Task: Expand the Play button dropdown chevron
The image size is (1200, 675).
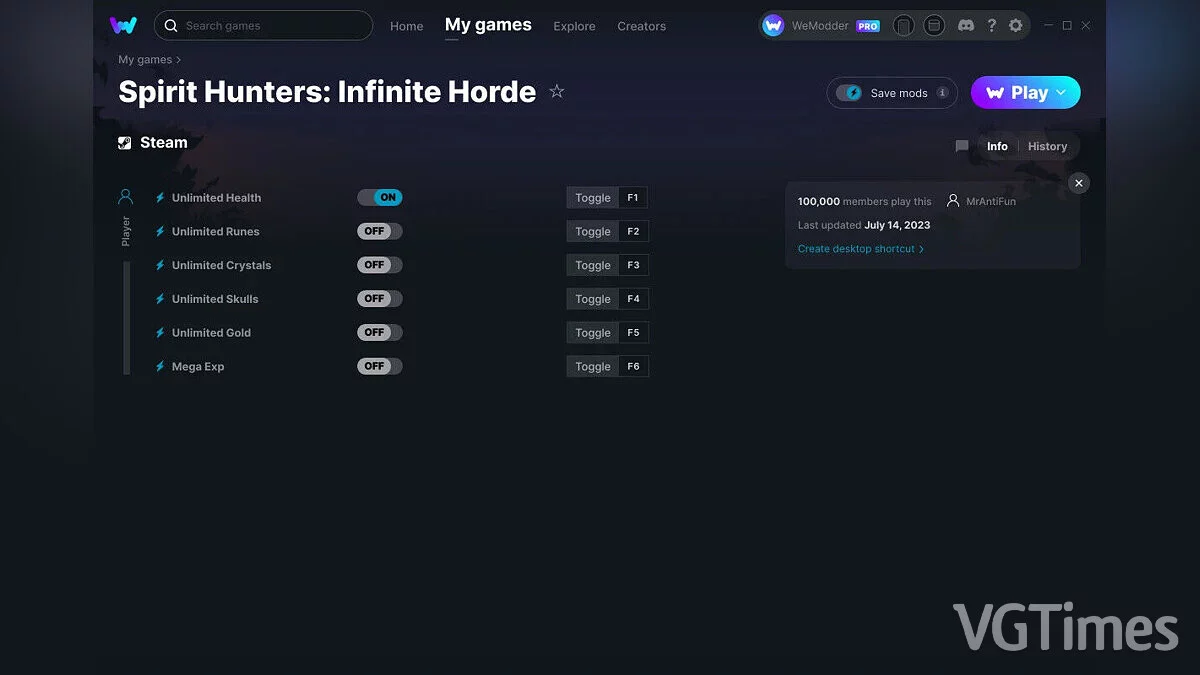Action: click(x=1061, y=93)
